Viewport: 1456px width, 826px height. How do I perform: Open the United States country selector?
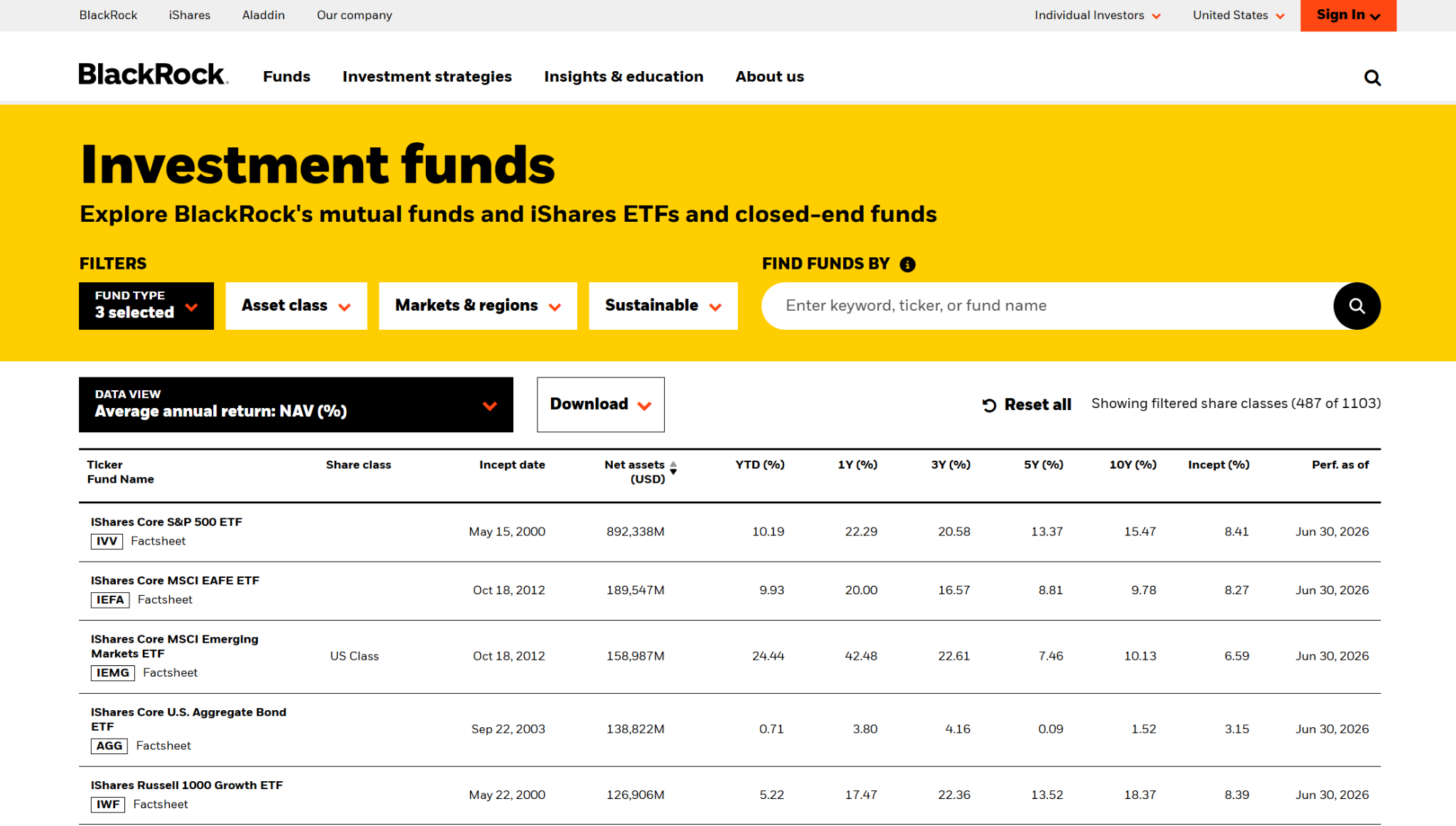(1238, 16)
